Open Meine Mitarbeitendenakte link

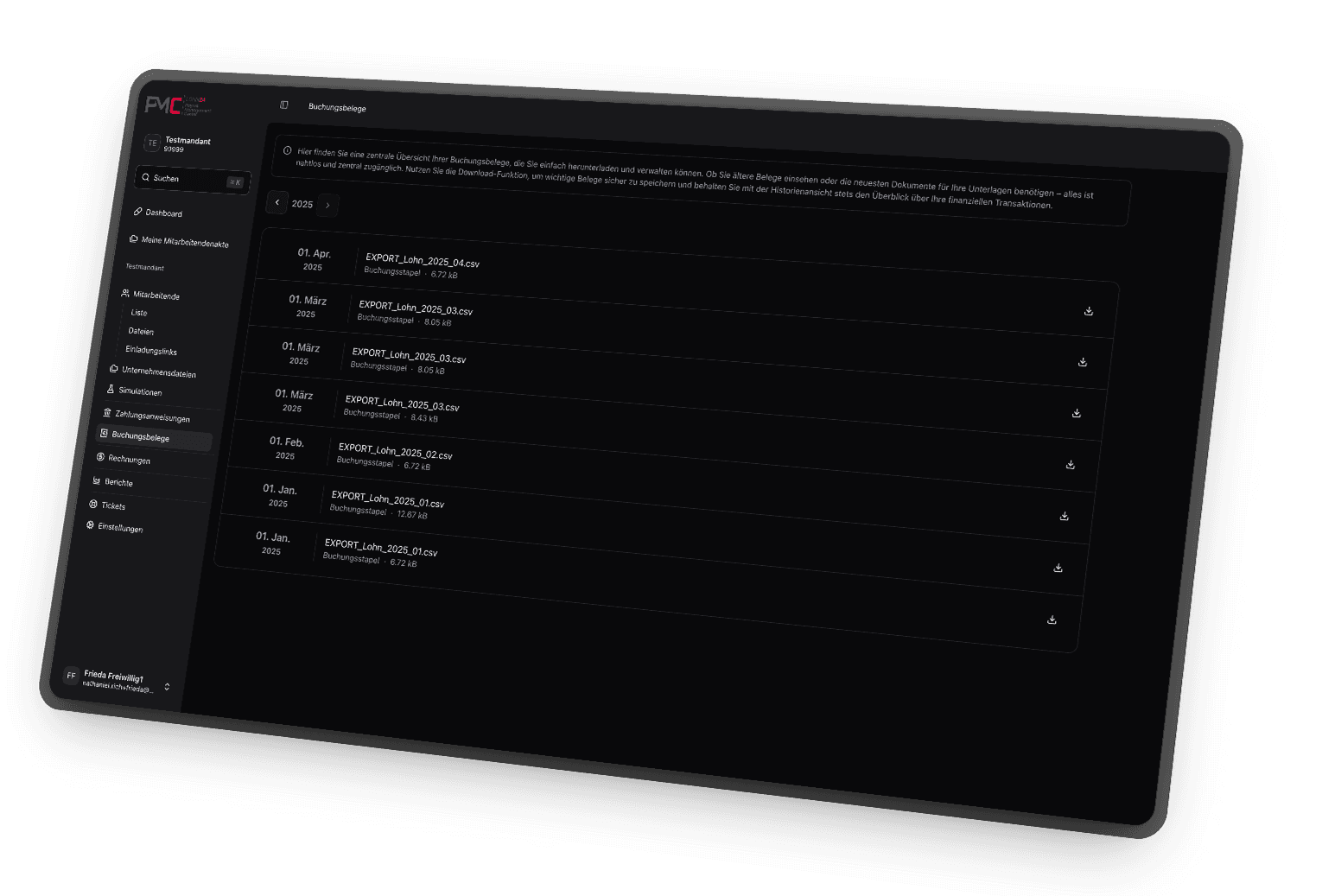tap(184, 242)
